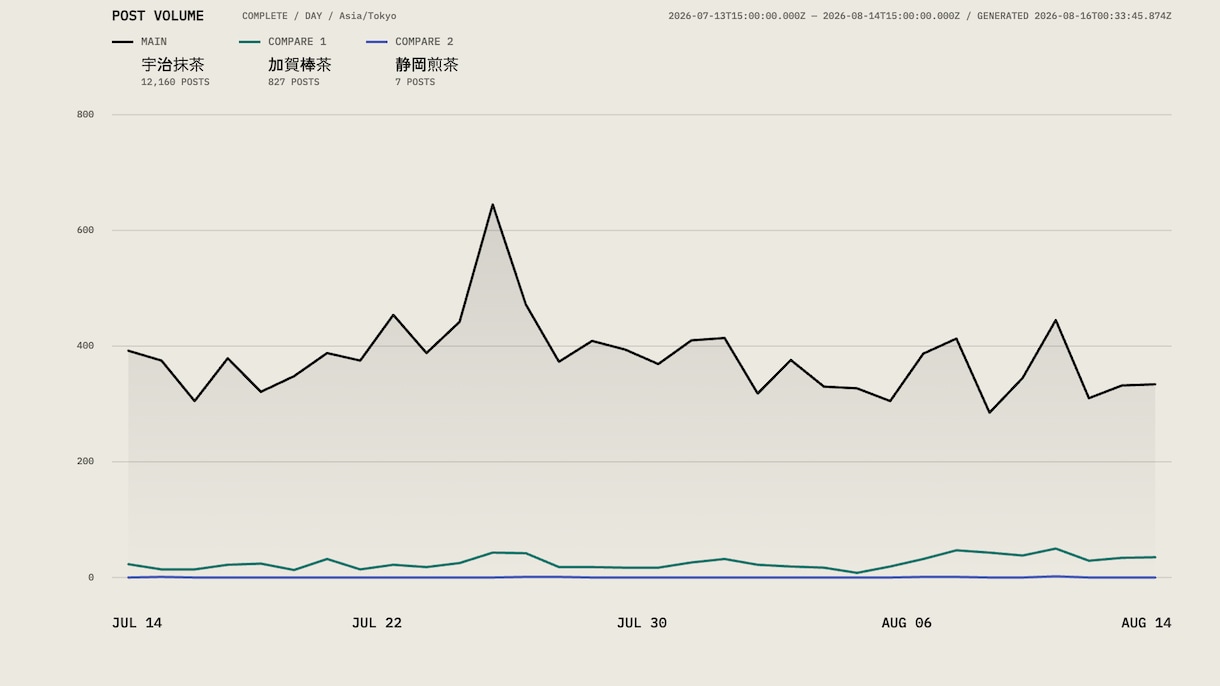The image size is (1220, 686).
Task: Select the 加賀棒茶 series label
Action: (300, 65)
